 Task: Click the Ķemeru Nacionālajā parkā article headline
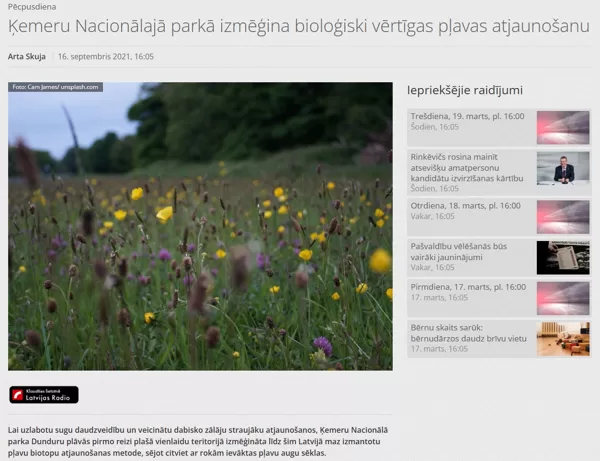[x=298, y=26]
